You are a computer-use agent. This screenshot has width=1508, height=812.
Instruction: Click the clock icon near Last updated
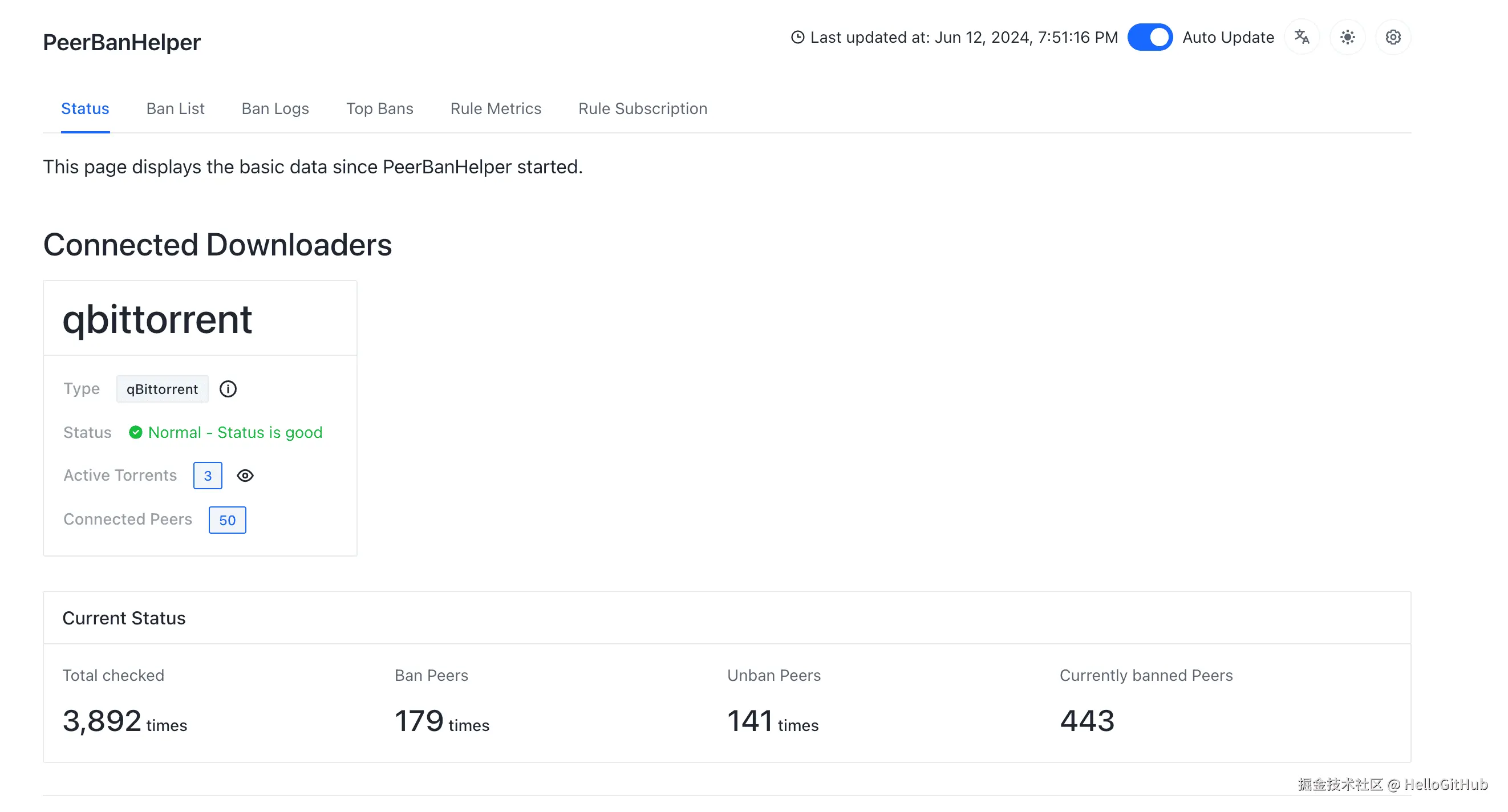(x=797, y=37)
